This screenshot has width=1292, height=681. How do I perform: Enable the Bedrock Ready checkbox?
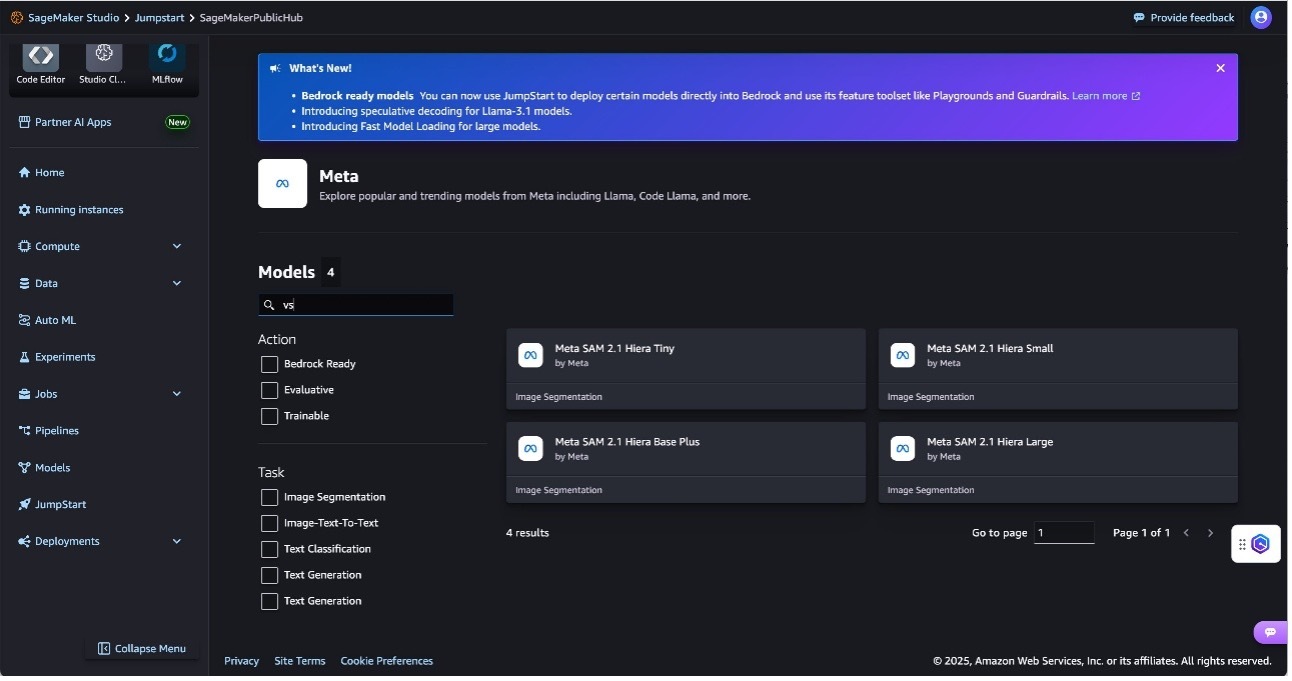(269, 365)
